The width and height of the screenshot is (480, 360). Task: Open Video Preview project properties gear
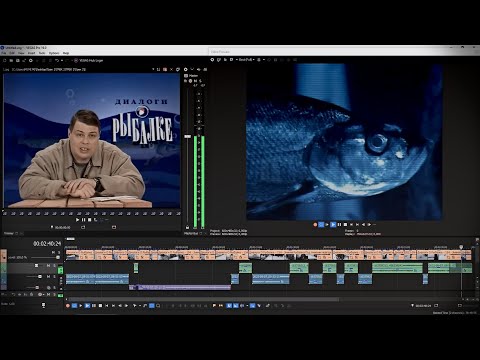coord(212,60)
